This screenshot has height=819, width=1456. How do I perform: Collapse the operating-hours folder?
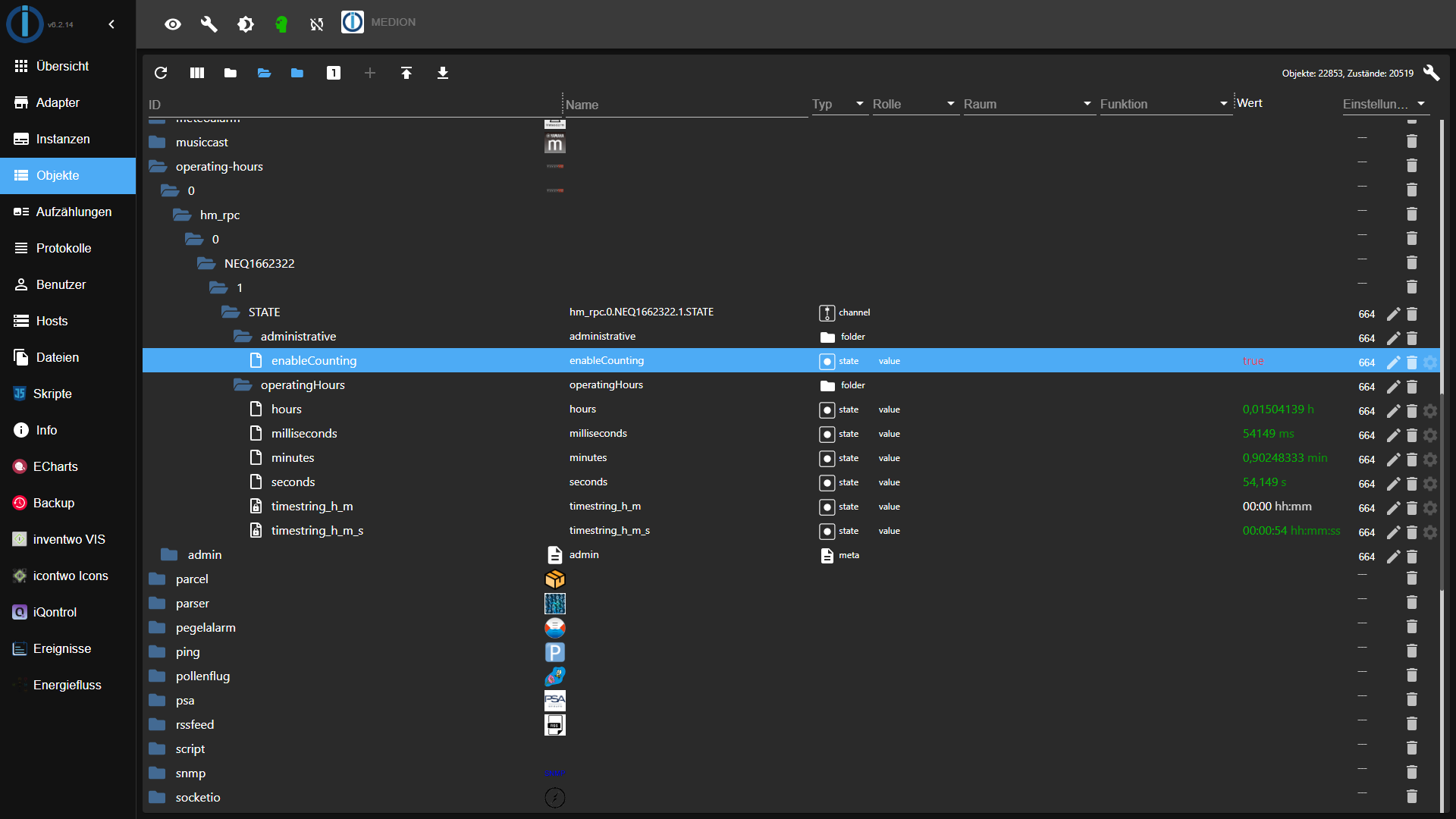pyautogui.click(x=158, y=166)
